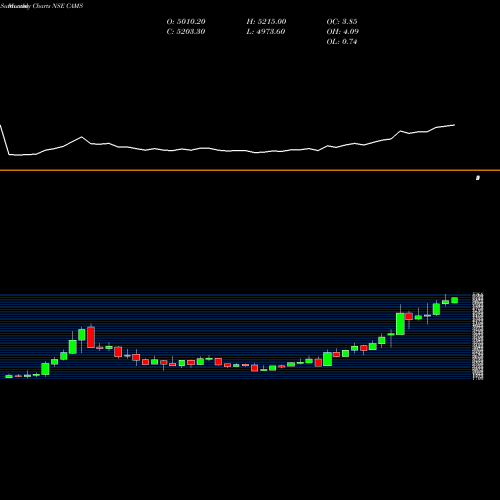The height and width of the screenshot is (500, 500).
Task: Select the 'OH: 4.09' reading
Action: 343,32
